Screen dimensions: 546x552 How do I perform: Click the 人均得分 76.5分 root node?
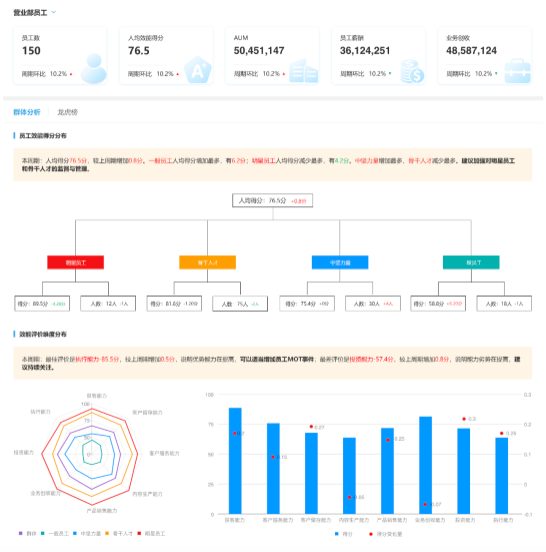272,201
